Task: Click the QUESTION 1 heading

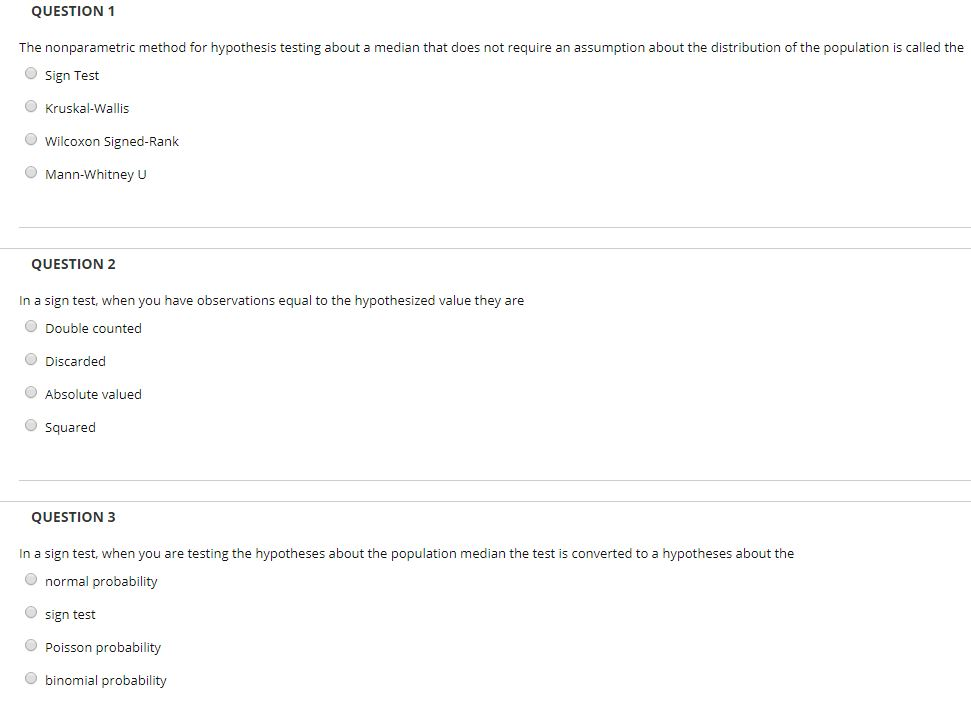Action: 73,11
